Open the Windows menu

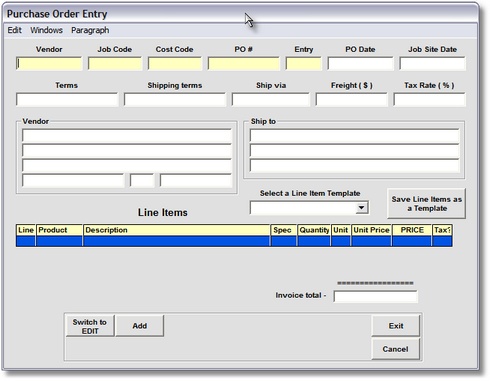click(x=46, y=30)
